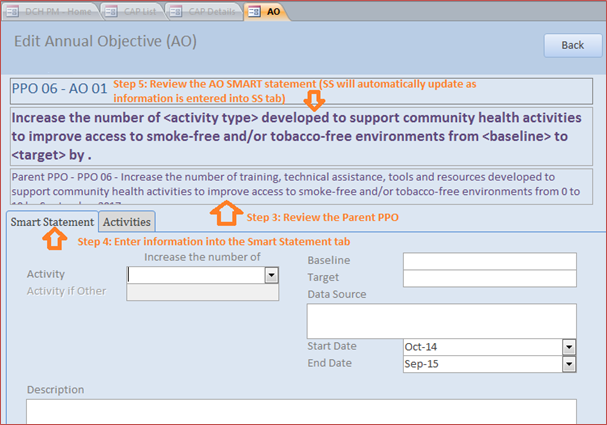The image size is (607, 425).
Task: Click the Data Source label
Action: coord(337,295)
